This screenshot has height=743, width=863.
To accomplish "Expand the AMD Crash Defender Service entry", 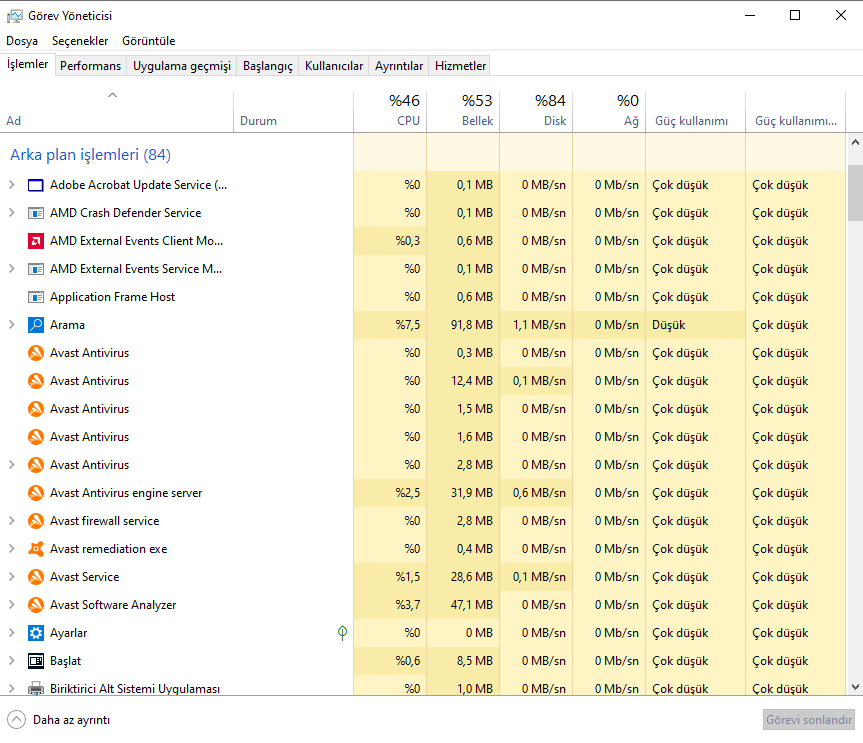I will (12, 213).
